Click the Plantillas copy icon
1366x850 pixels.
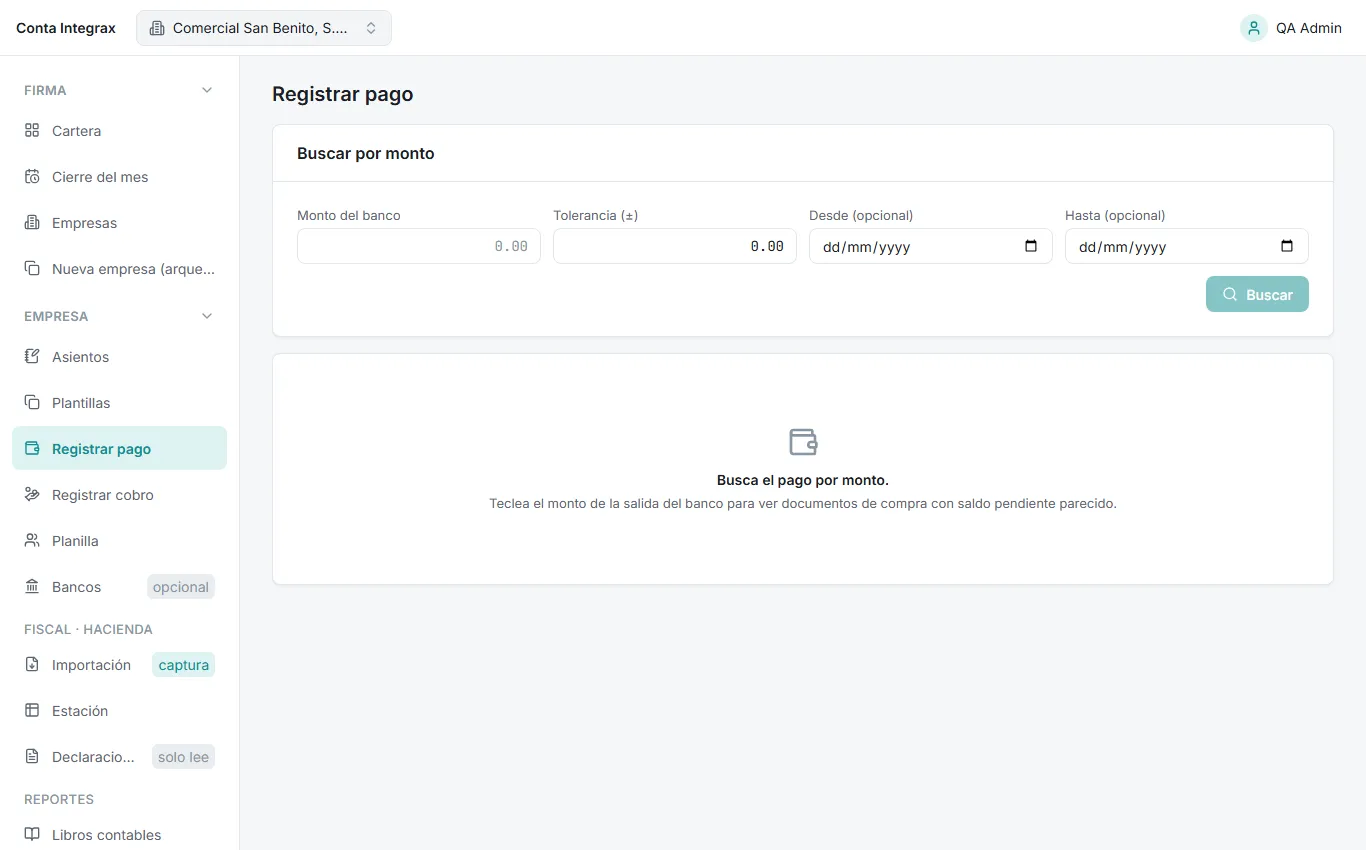tap(32, 403)
